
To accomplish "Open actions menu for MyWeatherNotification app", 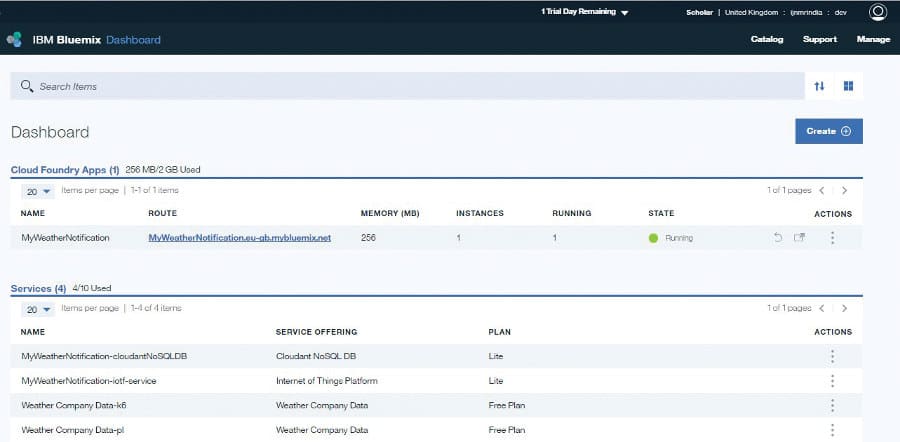I will [832, 238].
